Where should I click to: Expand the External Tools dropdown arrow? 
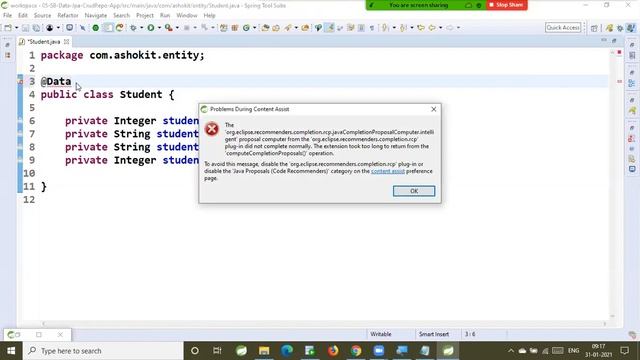[x=177, y=28]
